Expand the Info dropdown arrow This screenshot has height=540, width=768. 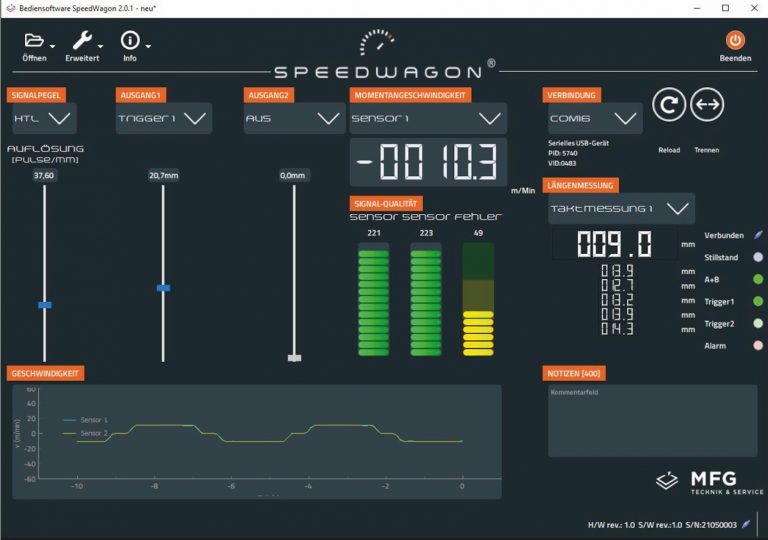tap(148, 47)
